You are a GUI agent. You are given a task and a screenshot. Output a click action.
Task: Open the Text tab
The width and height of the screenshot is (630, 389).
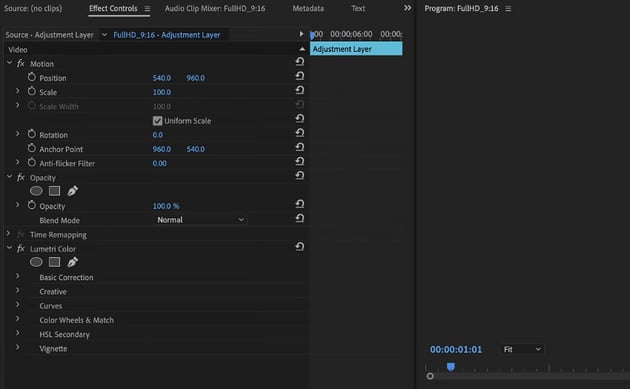coord(358,8)
